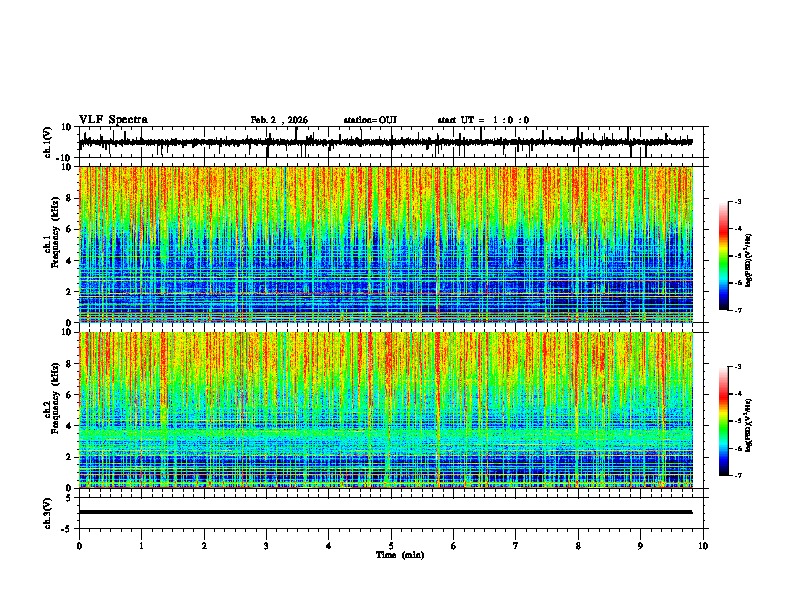Click tick label "1" on the Time axis
The image size is (792, 612).
coord(141,546)
